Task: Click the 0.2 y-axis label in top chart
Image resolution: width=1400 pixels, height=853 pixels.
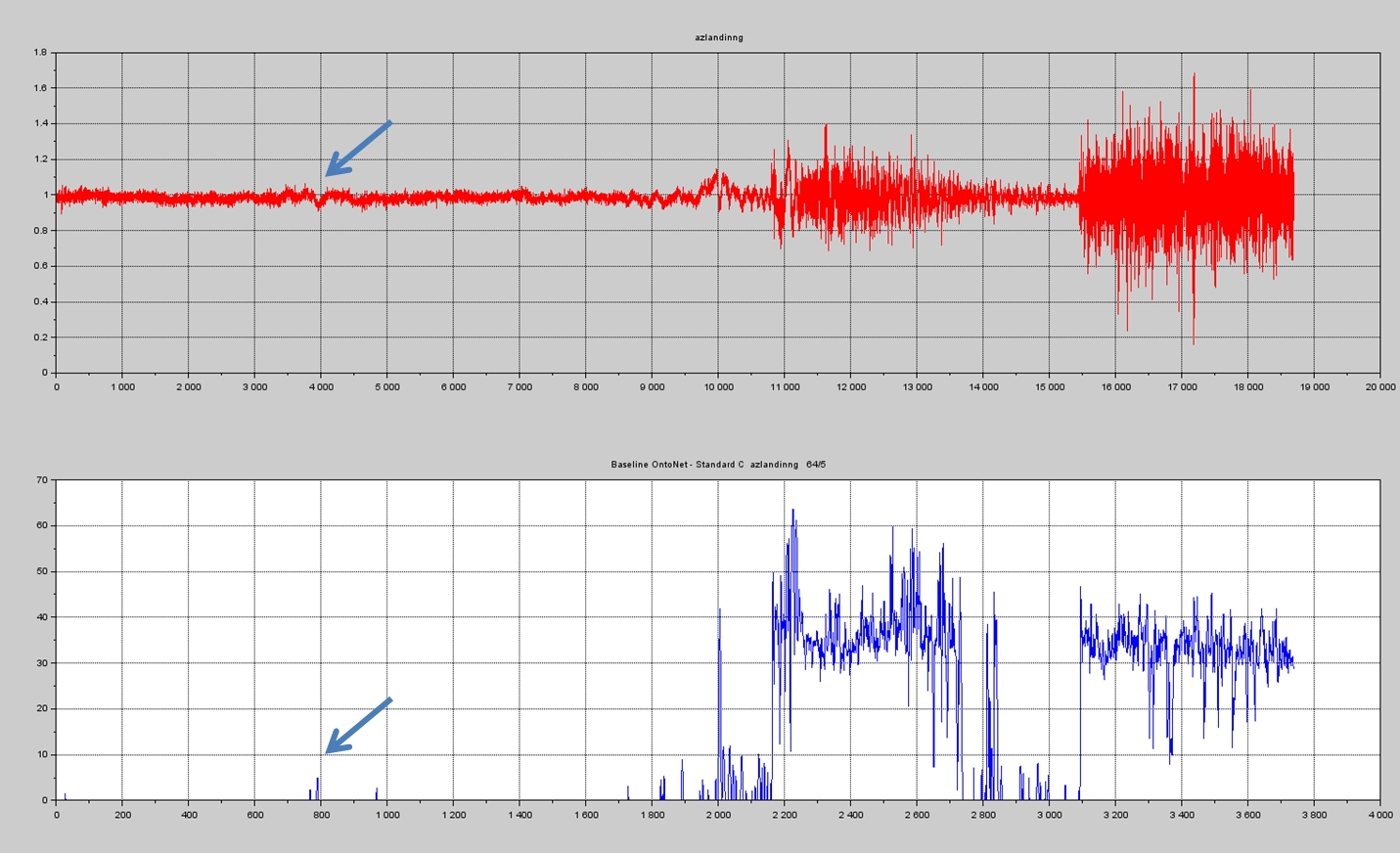Action: click(40, 337)
